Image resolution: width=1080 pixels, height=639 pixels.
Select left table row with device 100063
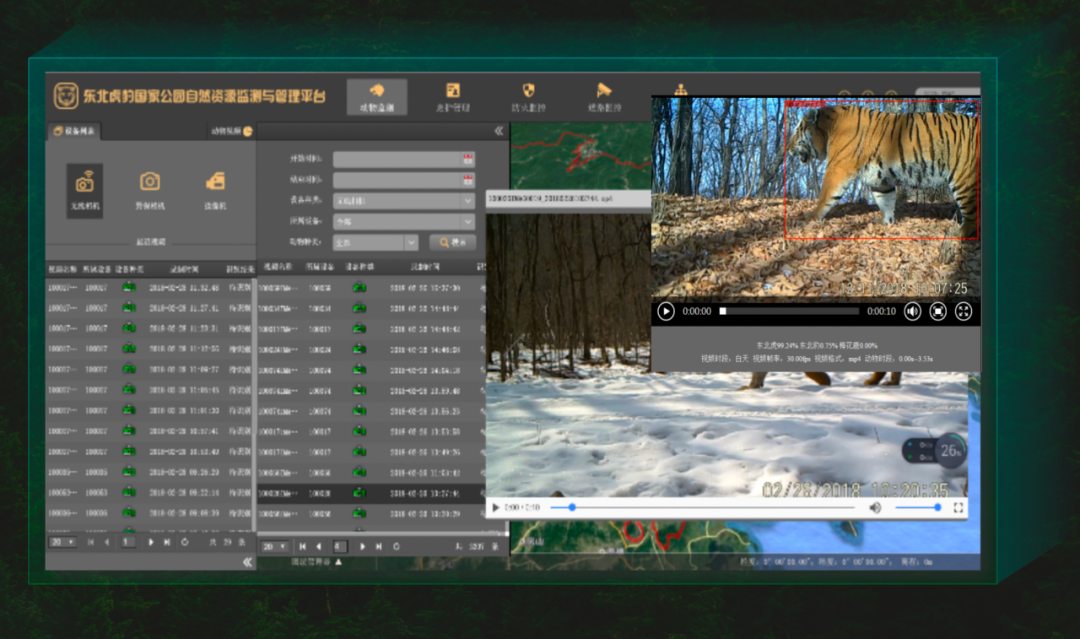tap(149, 493)
